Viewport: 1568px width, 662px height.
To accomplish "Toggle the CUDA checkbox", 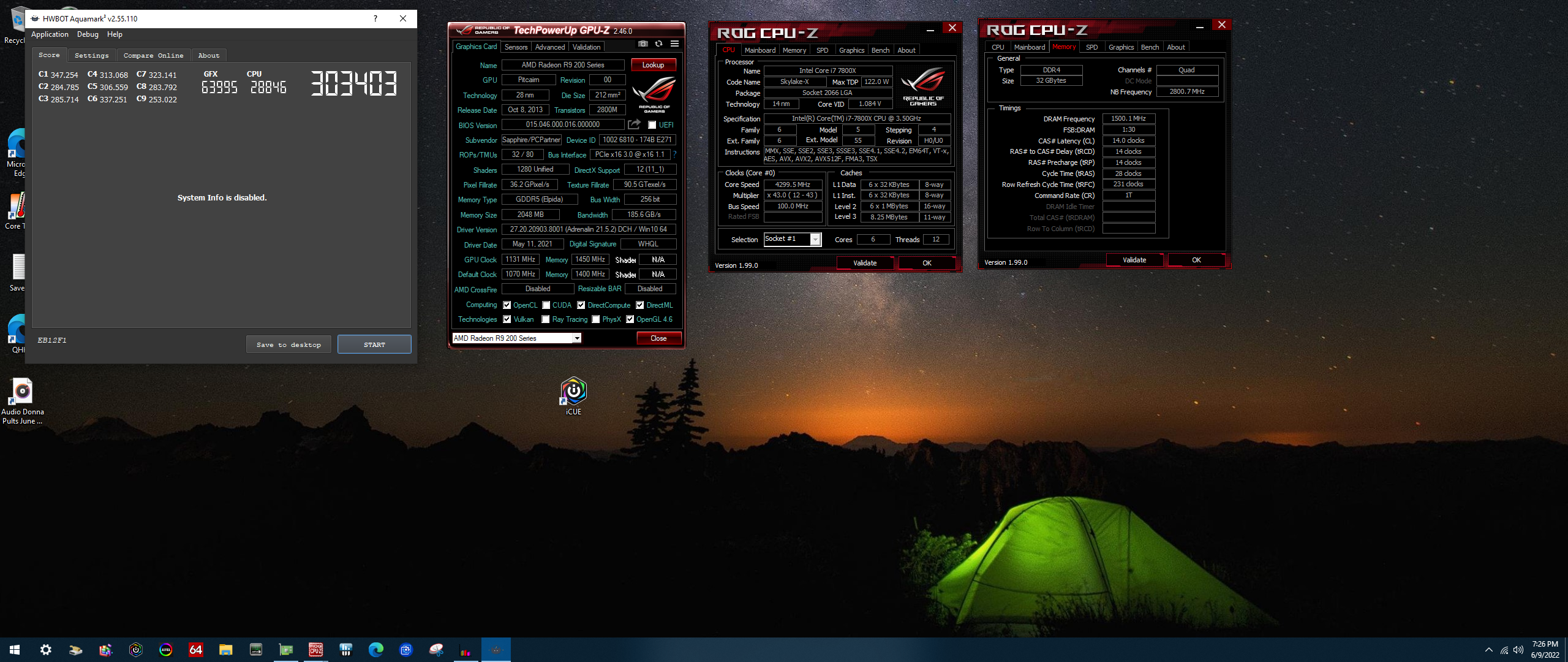I will pyautogui.click(x=546, y=305).
